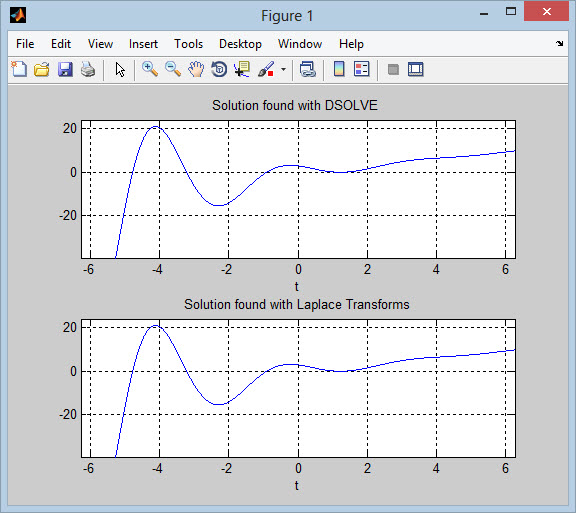
Task: Enable the Pan hand tool
Action: [196, 69]
